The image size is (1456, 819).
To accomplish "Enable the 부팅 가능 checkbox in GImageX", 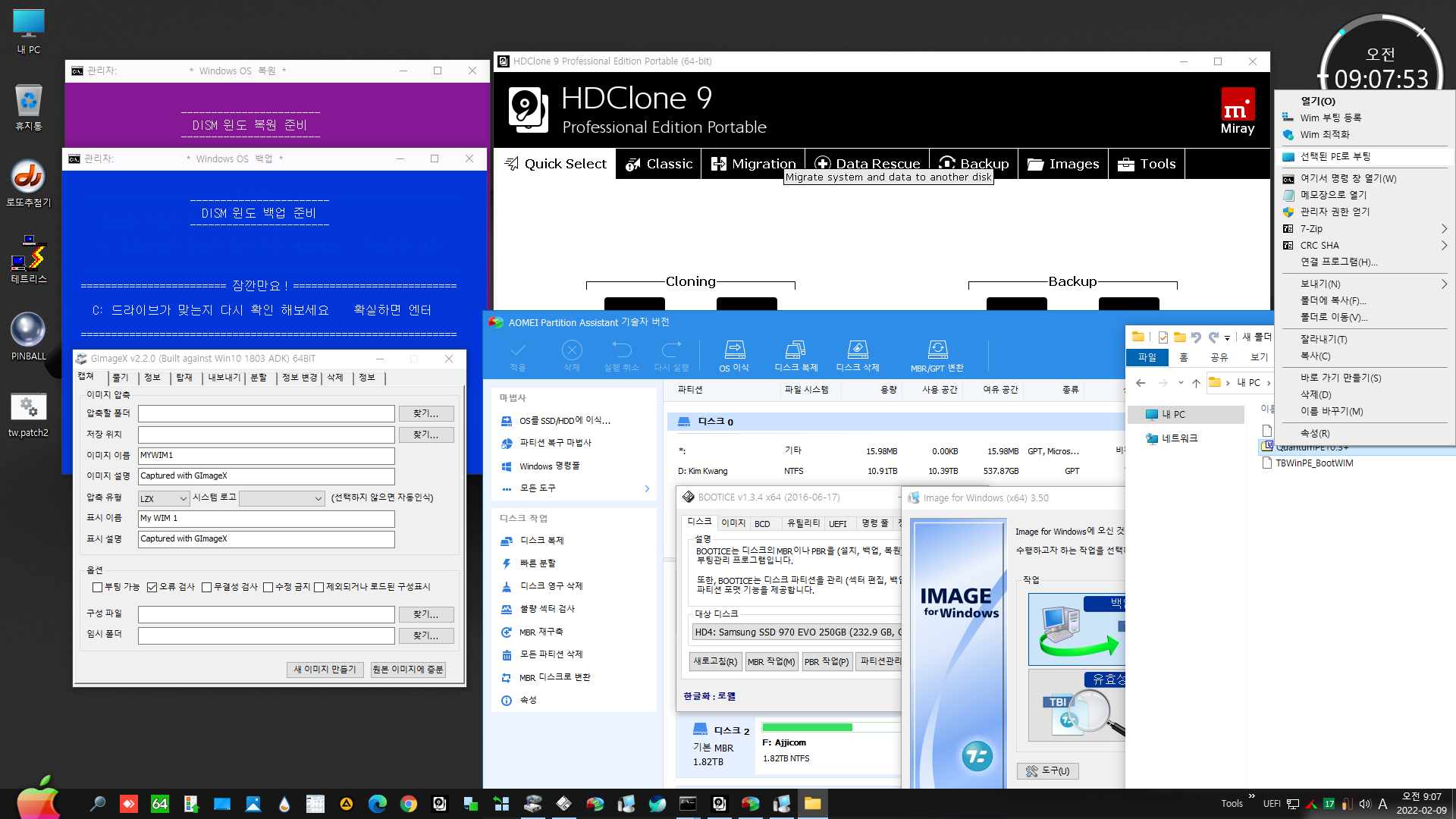I will [97, 587].
